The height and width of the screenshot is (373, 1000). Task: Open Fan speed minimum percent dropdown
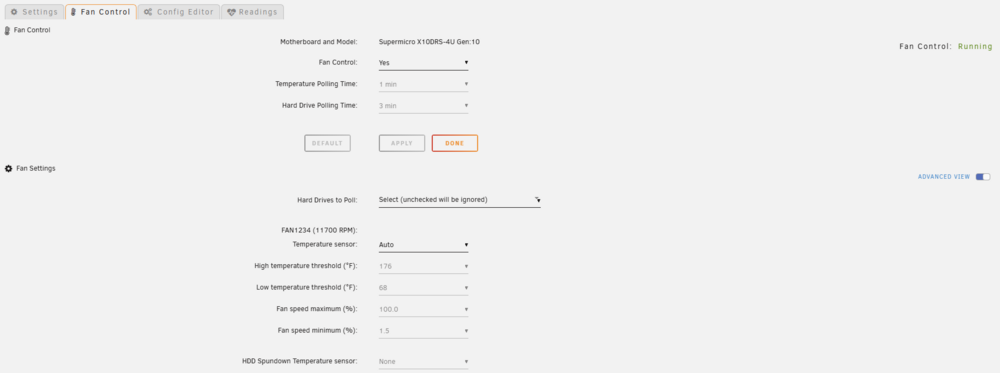(x=423, y=331)
